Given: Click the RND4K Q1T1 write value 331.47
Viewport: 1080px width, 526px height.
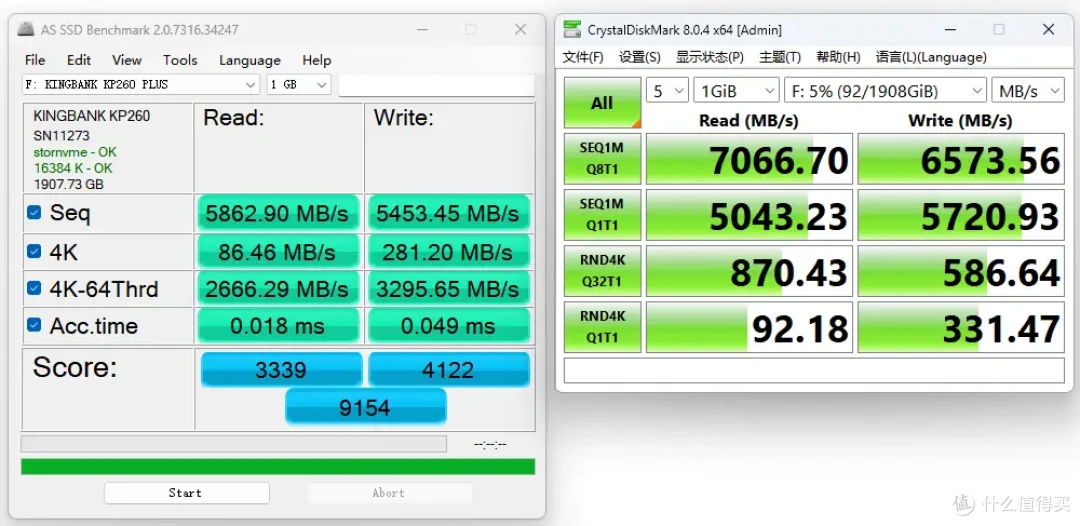Looking at the screenshot, I should [x=961, y=326].
